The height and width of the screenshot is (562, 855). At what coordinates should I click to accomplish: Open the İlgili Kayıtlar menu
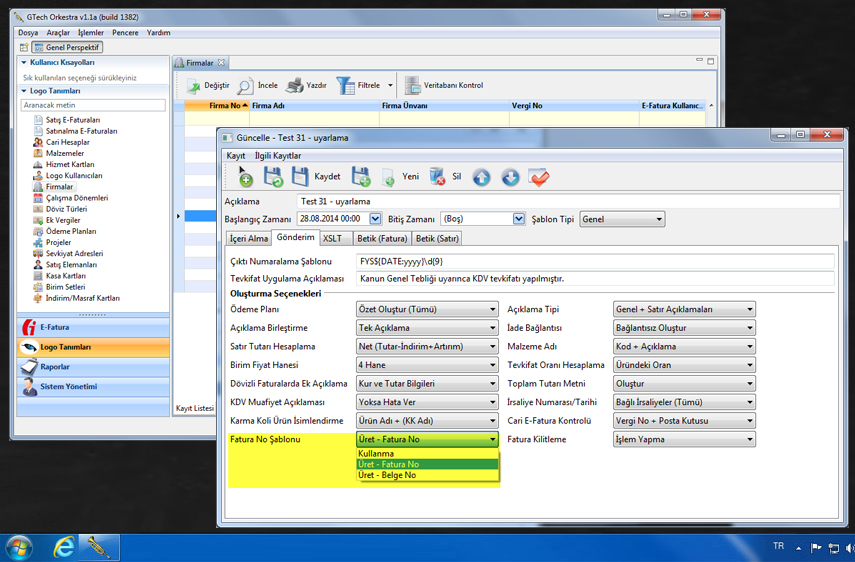coord(277,156)
